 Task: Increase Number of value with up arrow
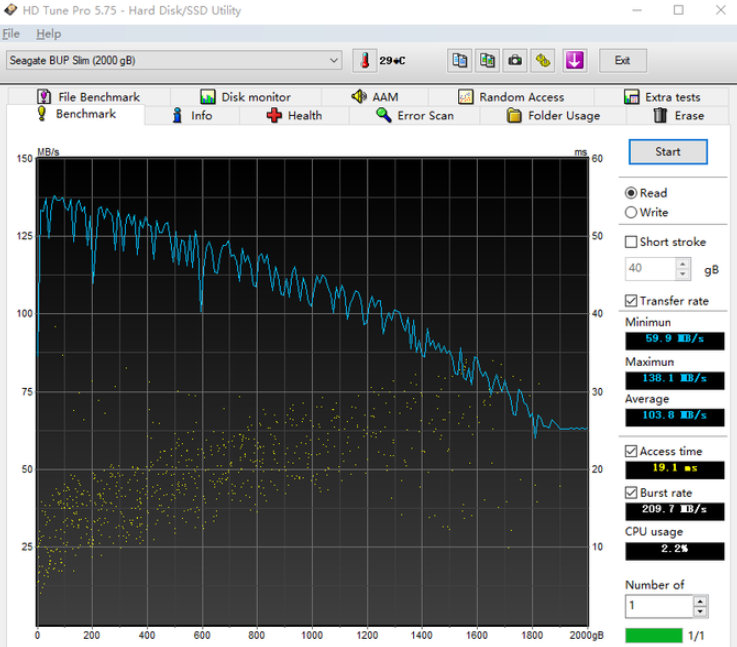[700, 601]
